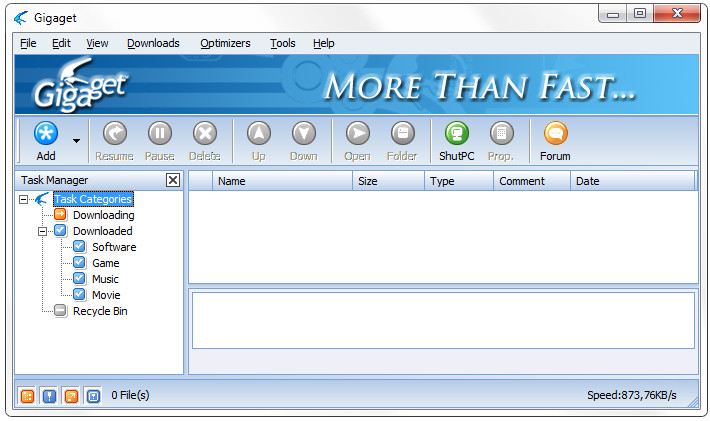This screenshot has height=421, width=710.
Task: Open the Downloads menu
Action: coord(153,43)
